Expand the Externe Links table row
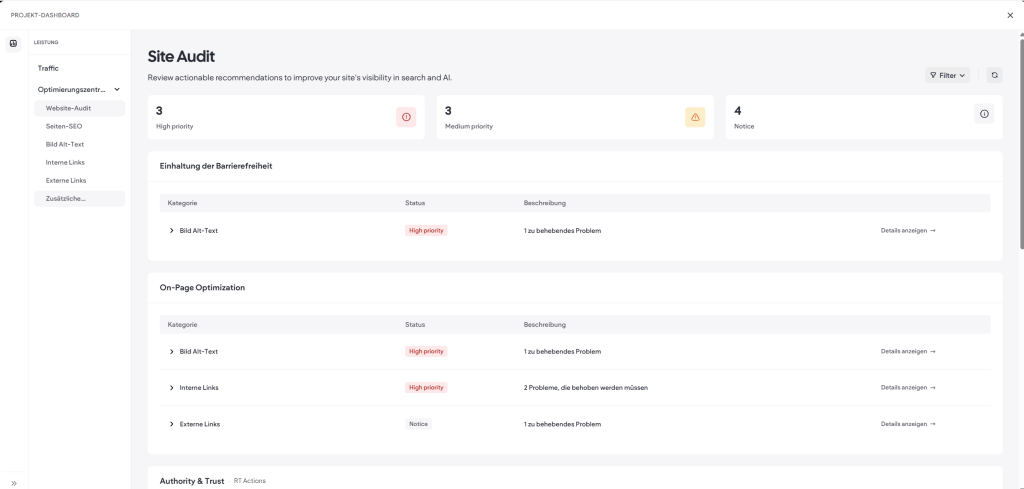The image size is (1024, 489). [x=172, y=424]
